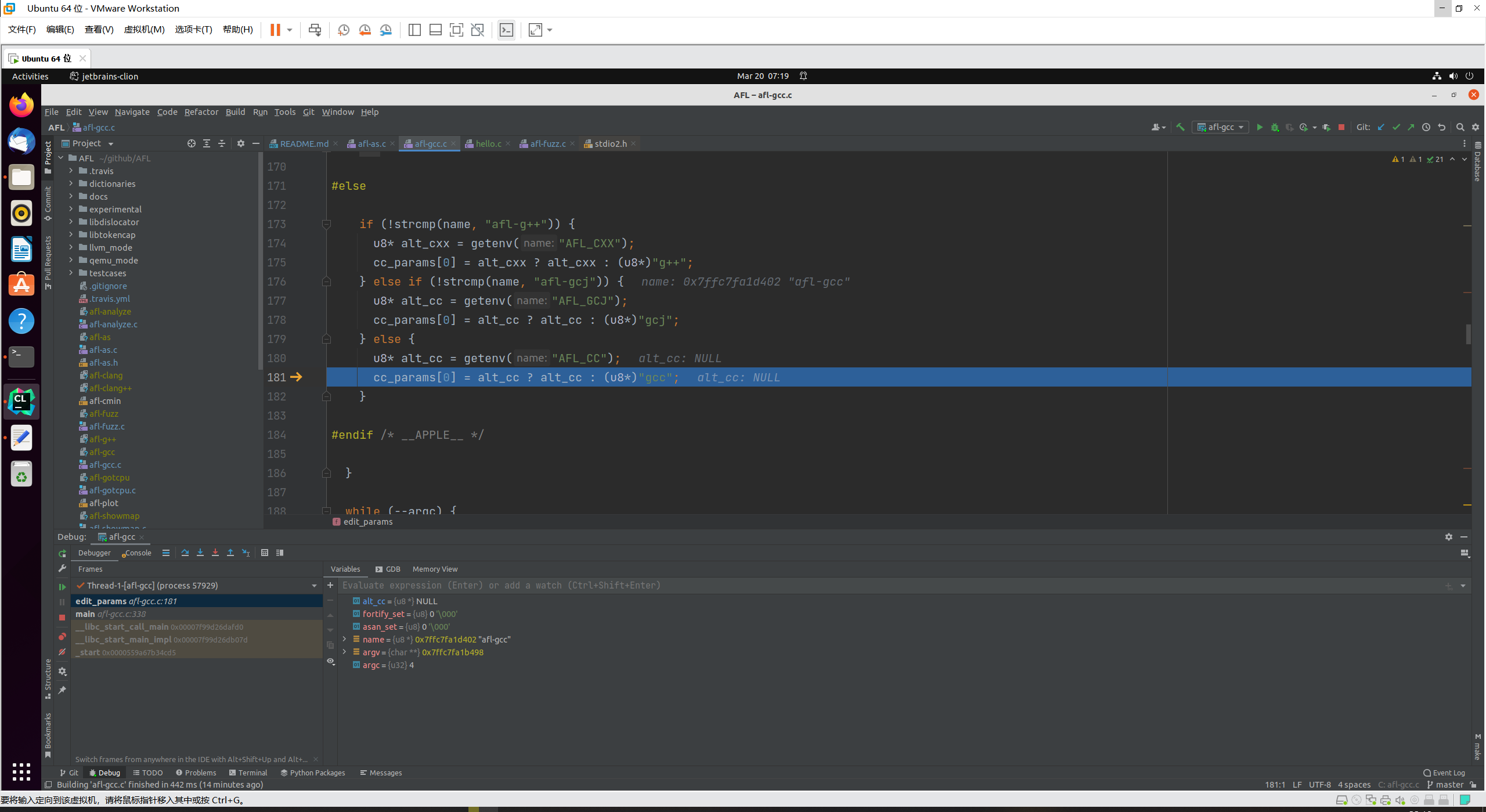Toggle Structure tool window side tab
1486x812 pixels.
point(48,679)
